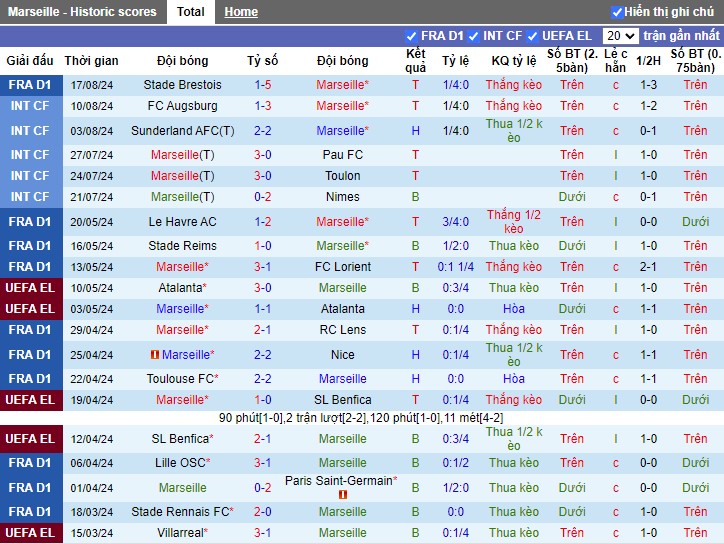Toggle the Hiển thị ghi chú checkbox

pos(616,12)
